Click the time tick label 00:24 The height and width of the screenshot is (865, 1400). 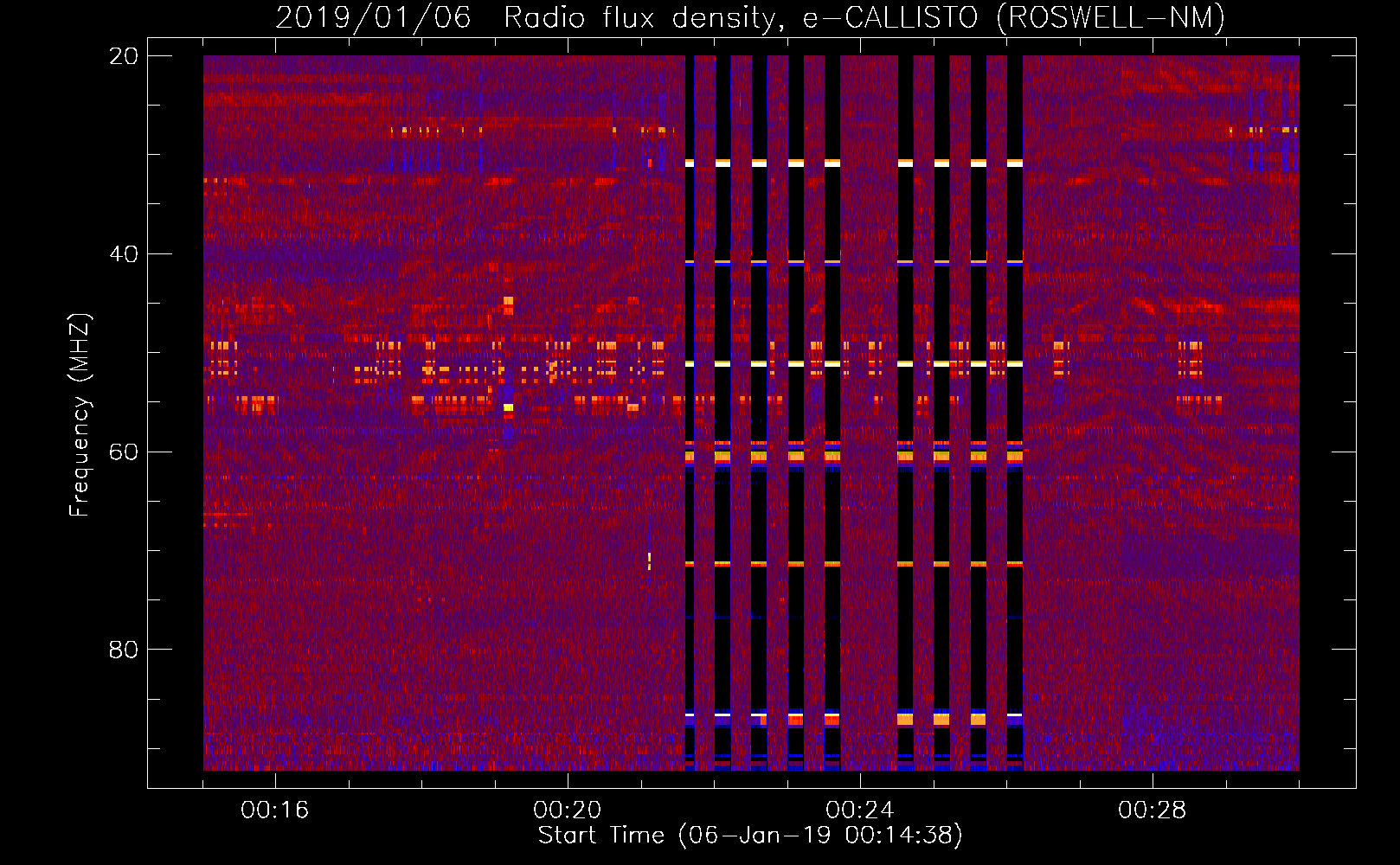tap(860, 810)
